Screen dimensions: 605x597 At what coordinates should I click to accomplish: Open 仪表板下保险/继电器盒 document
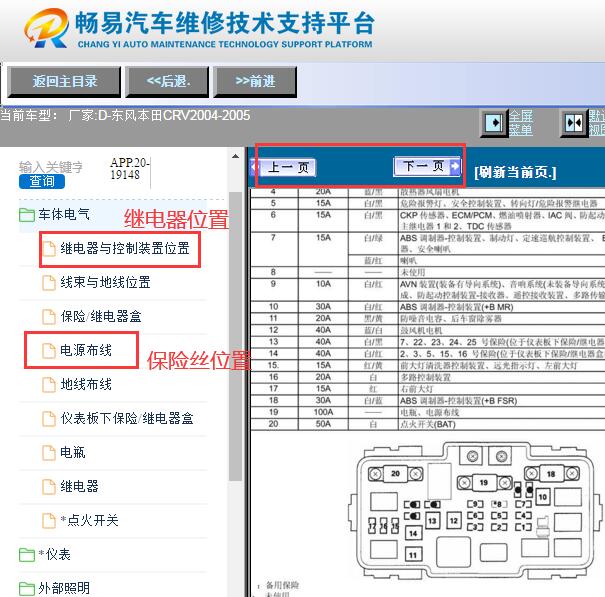127,418
